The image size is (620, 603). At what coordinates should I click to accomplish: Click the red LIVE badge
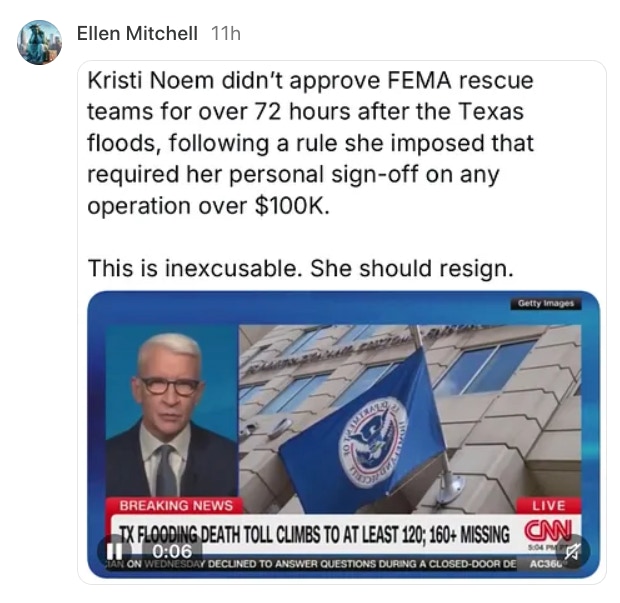click(x=549, y=505)
